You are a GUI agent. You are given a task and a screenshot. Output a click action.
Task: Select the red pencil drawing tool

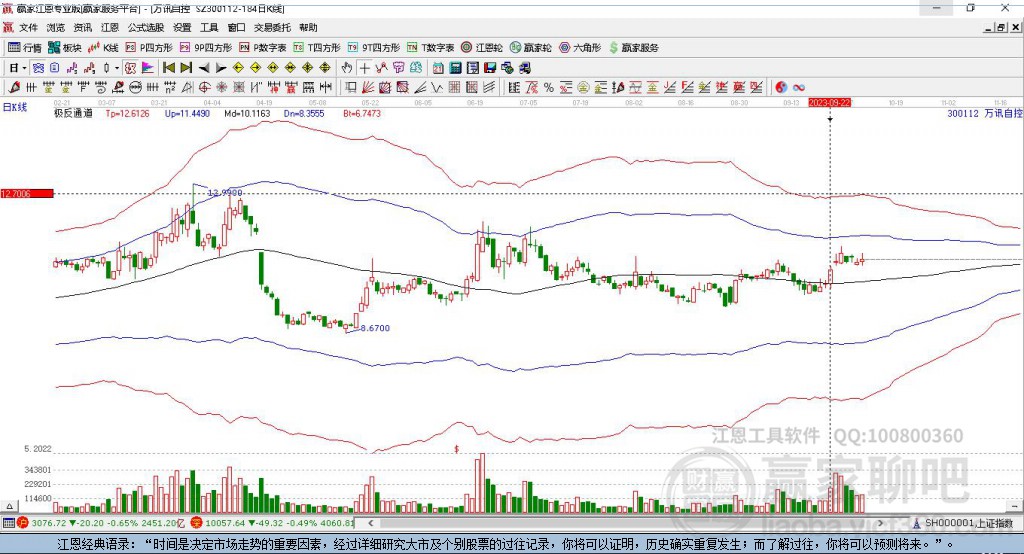(x=14, y=87)
